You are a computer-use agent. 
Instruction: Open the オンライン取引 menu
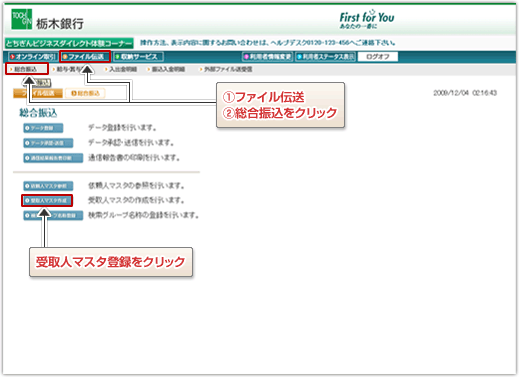(32, 57)
